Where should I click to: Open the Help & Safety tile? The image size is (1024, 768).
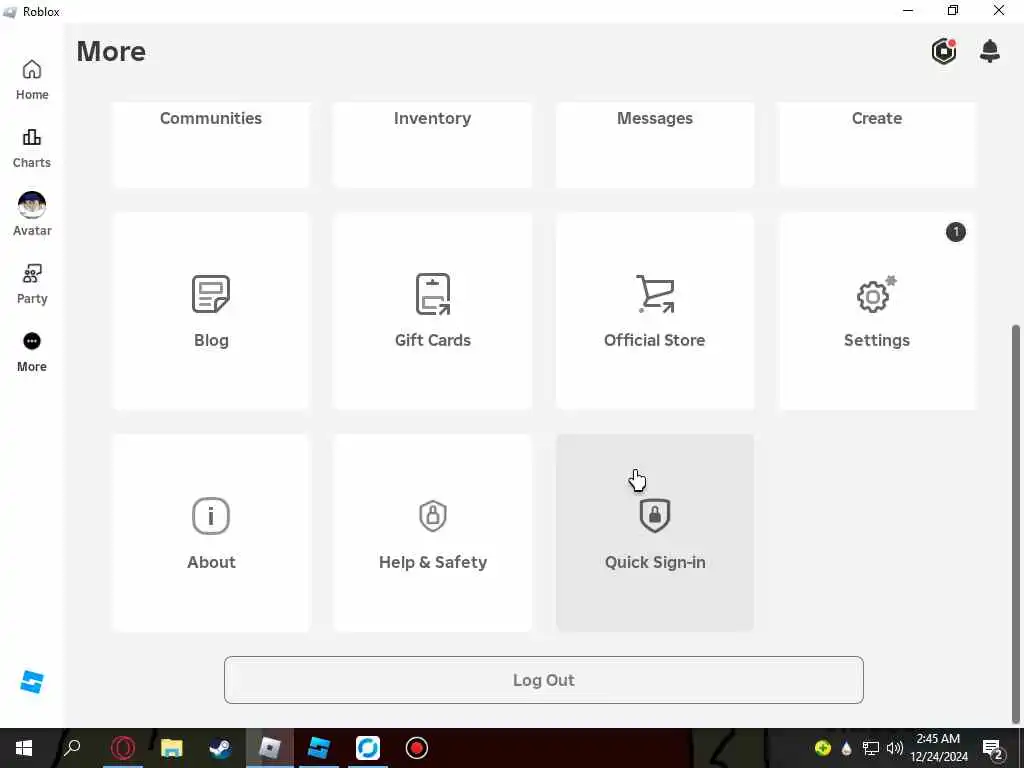(432, 533)
